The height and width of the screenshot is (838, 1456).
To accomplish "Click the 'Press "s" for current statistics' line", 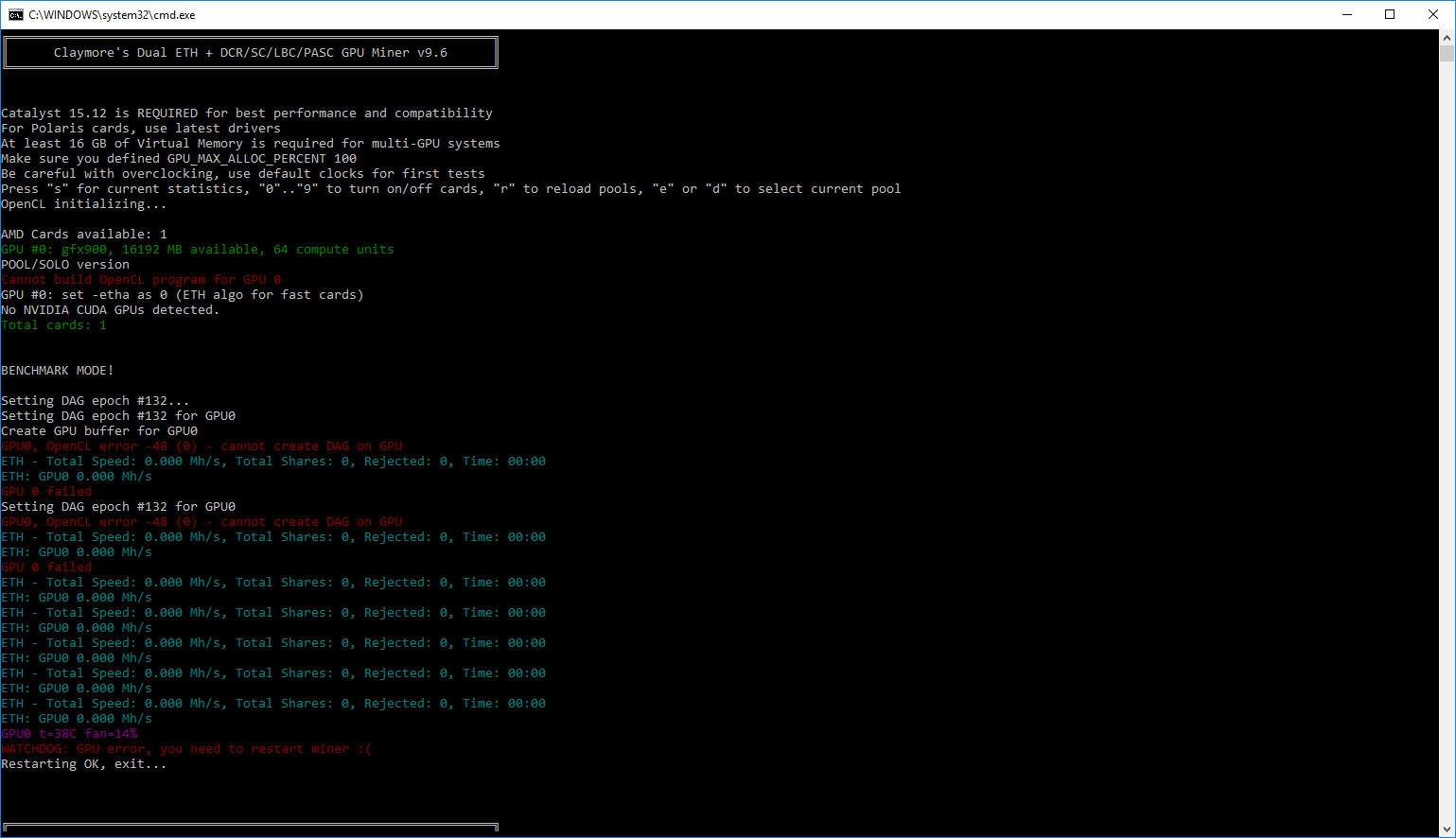I will (451, 189).
